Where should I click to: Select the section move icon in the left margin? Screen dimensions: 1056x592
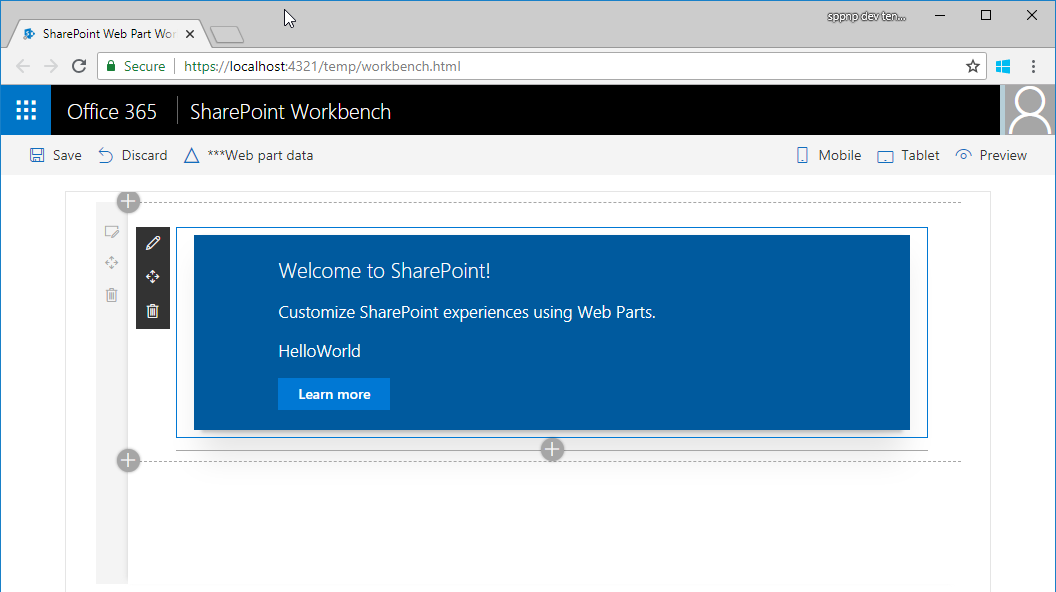click(112, 263)
